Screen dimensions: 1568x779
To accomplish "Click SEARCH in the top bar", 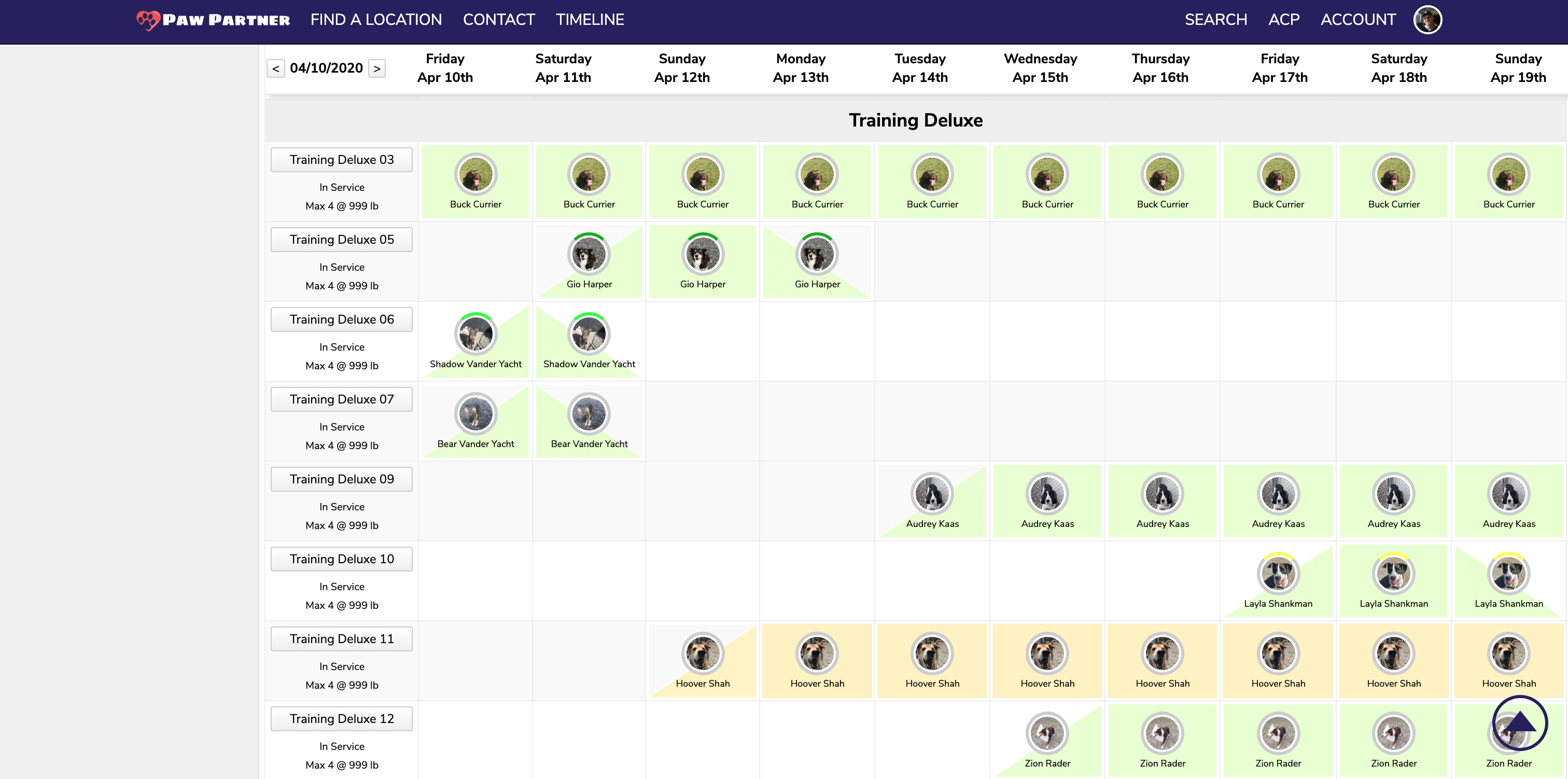I will [x=1215, y=20].
